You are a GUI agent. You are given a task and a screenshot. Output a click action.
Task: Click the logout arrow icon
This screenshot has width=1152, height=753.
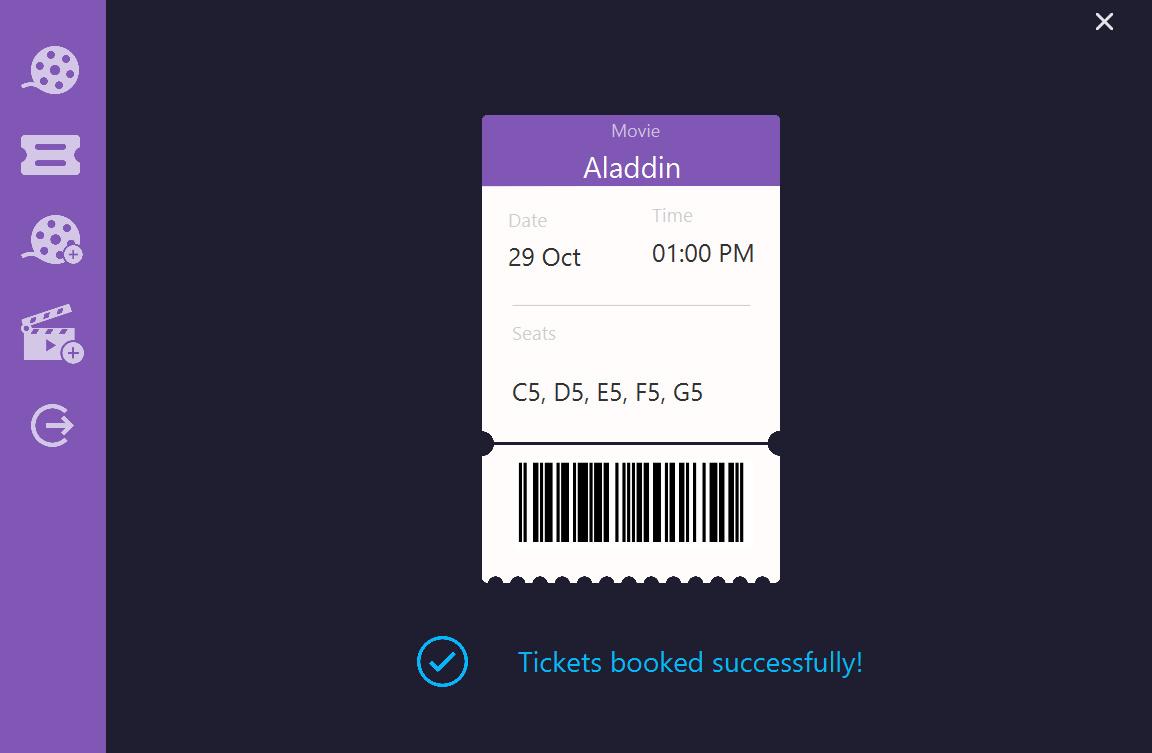(52, 425)
